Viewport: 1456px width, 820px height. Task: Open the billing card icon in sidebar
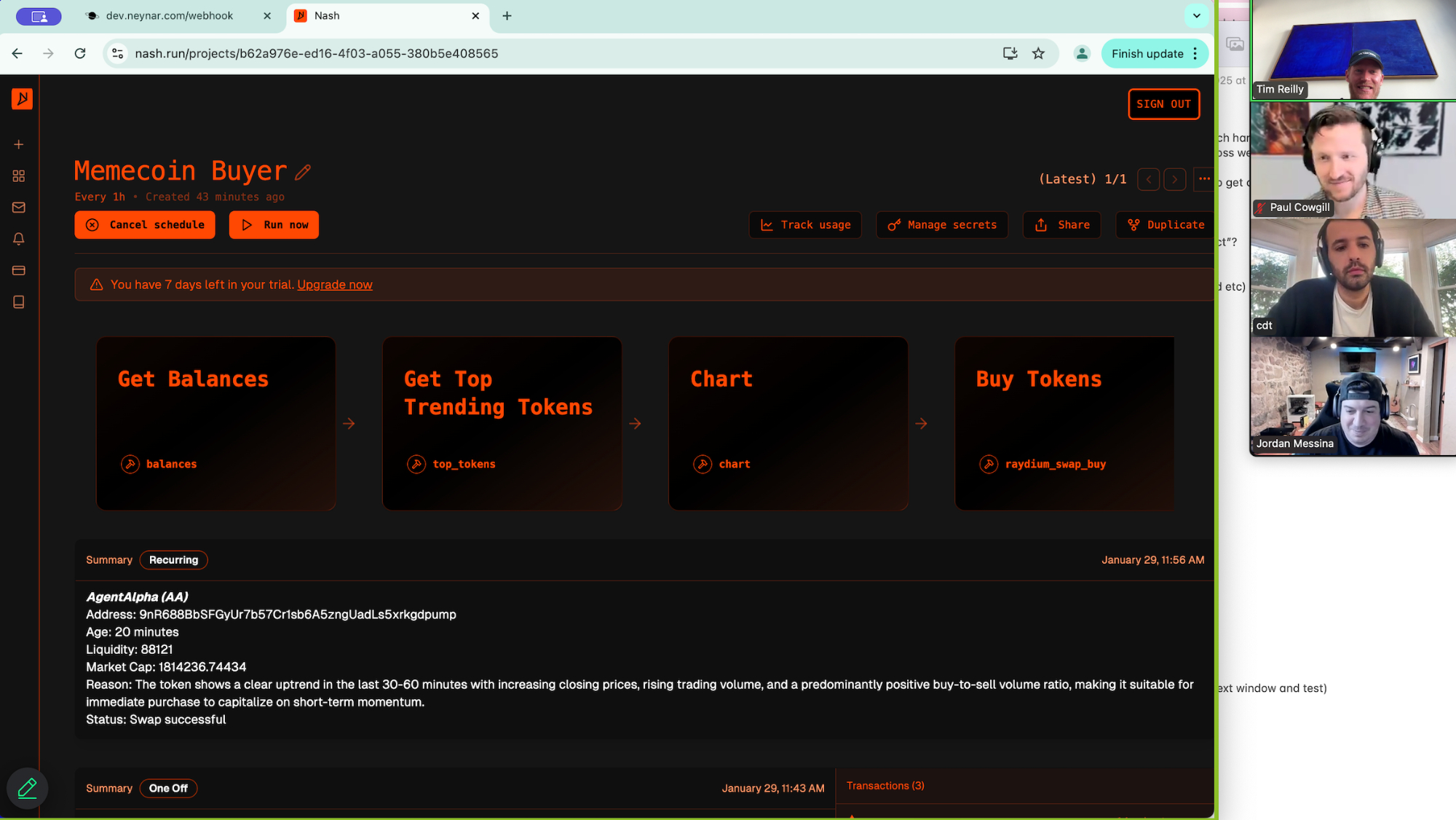[x=19, y=270]
